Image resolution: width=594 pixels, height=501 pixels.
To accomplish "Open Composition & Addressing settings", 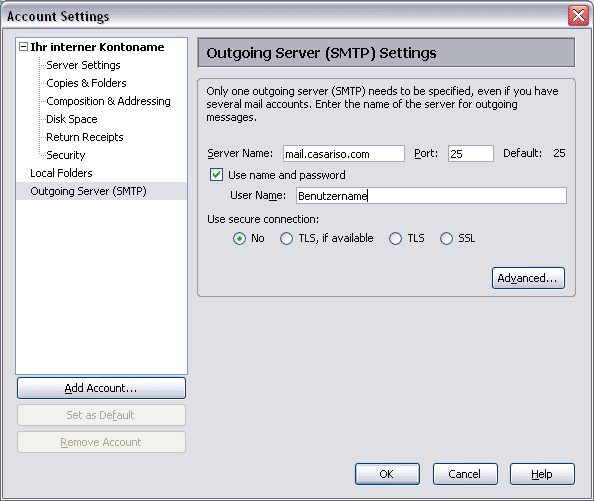I will 108,101.
